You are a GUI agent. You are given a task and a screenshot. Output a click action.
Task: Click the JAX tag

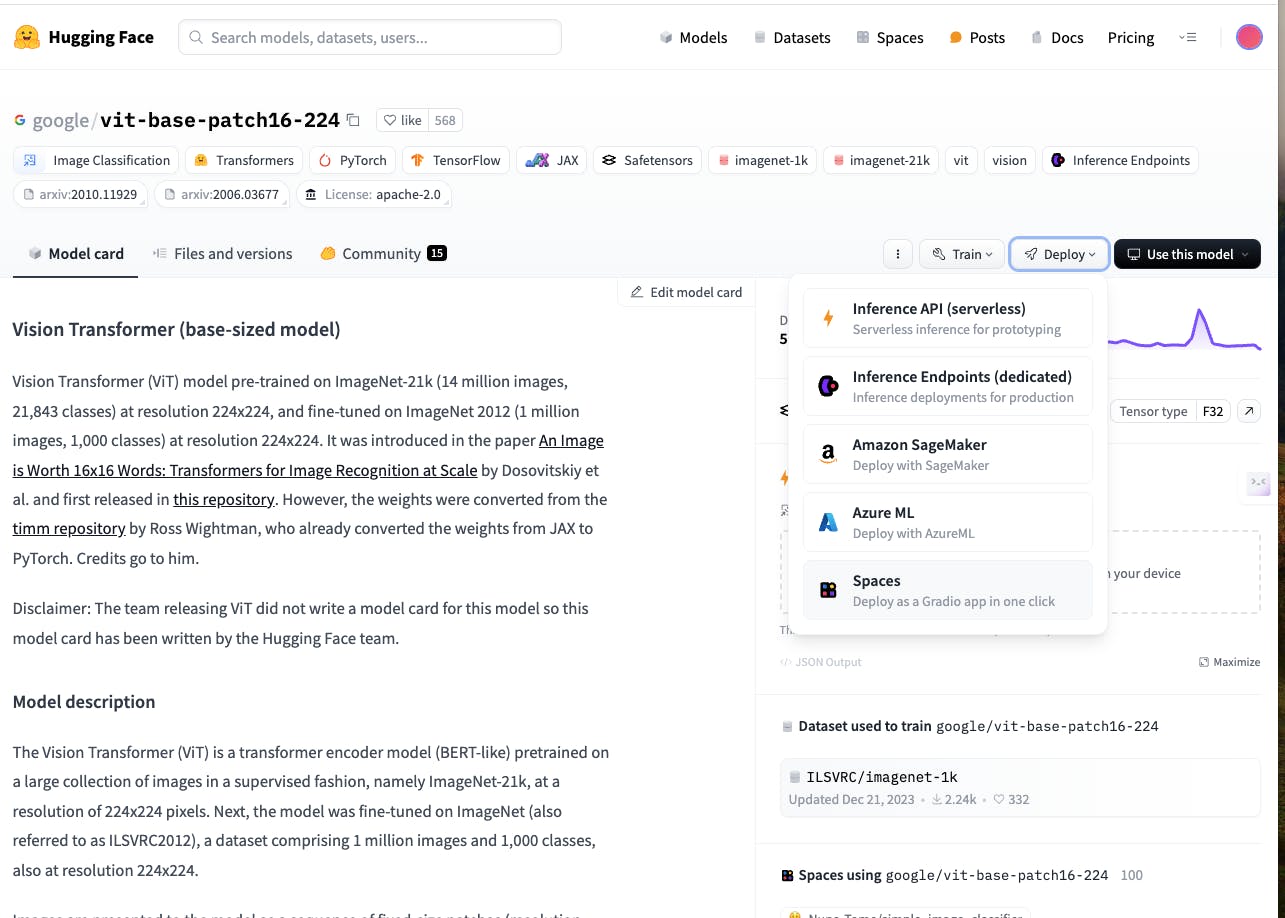point(552,160)
